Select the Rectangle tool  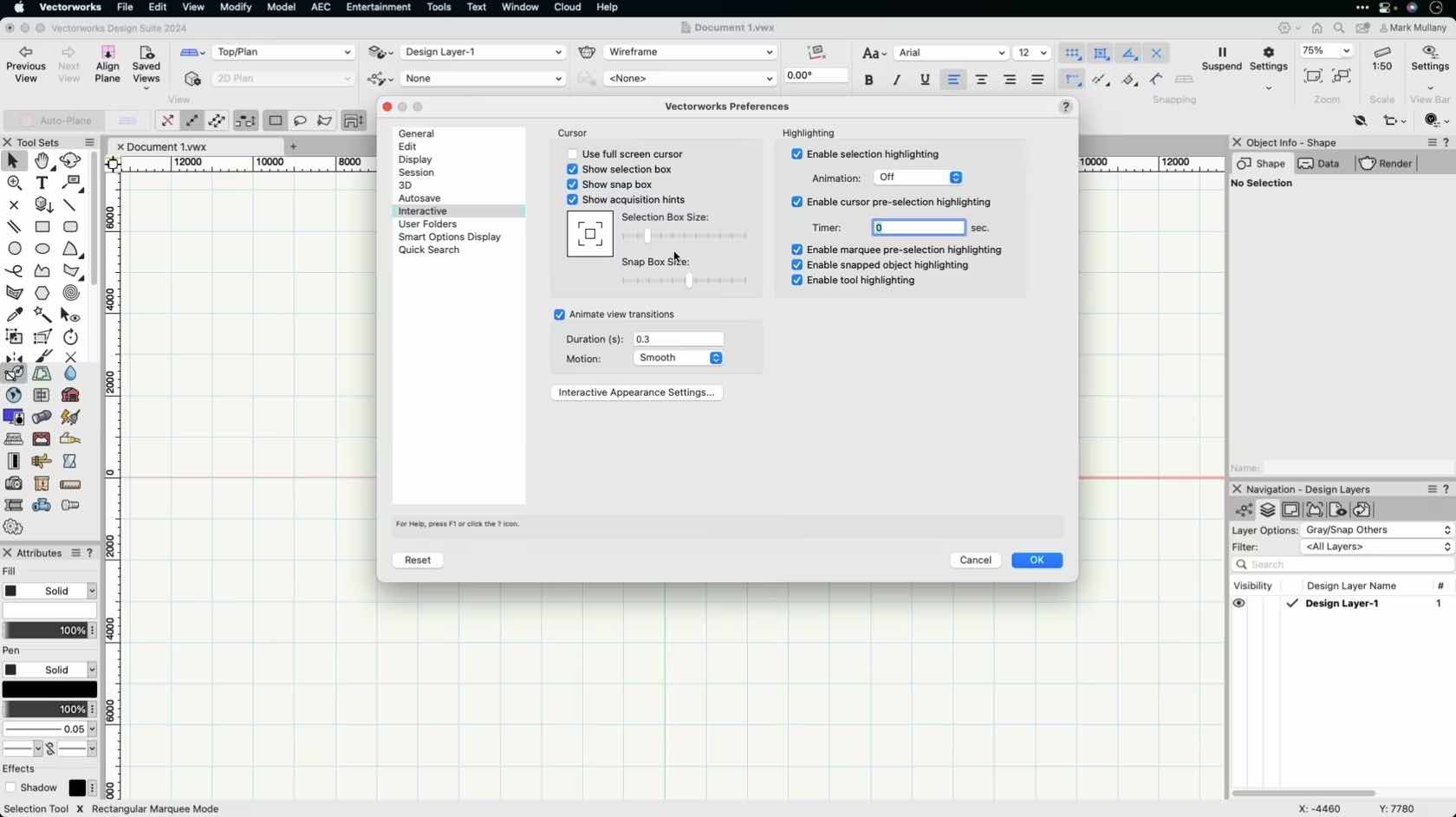pyautogui.click(x=42, y=227)
